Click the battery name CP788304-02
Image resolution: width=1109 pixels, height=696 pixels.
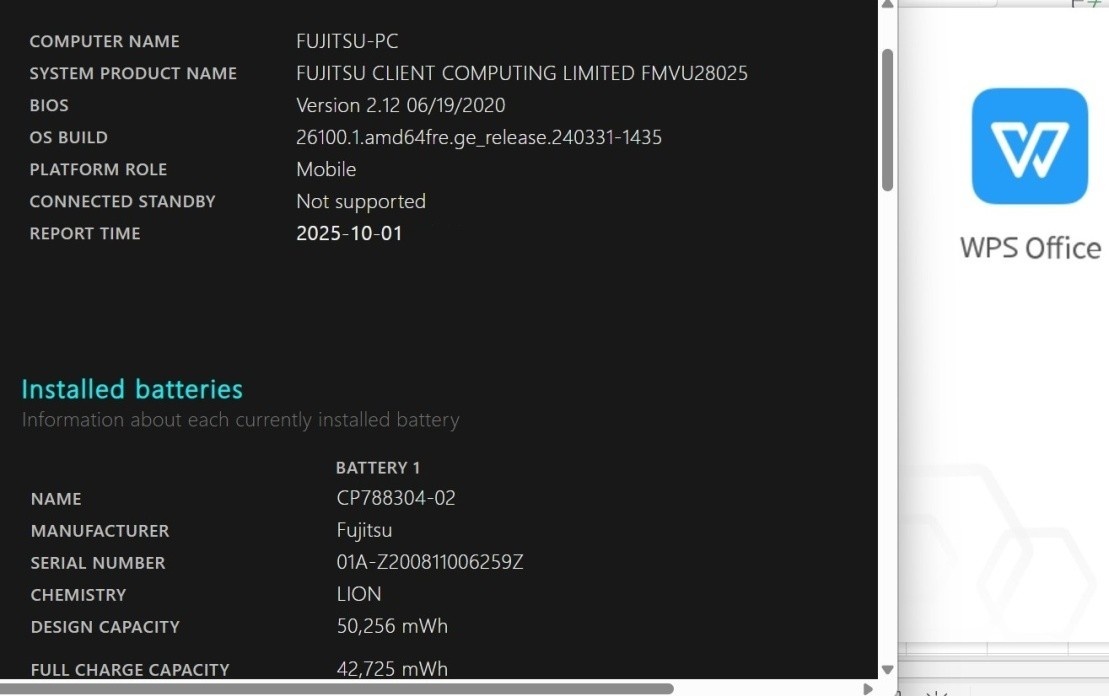[396, 498]
